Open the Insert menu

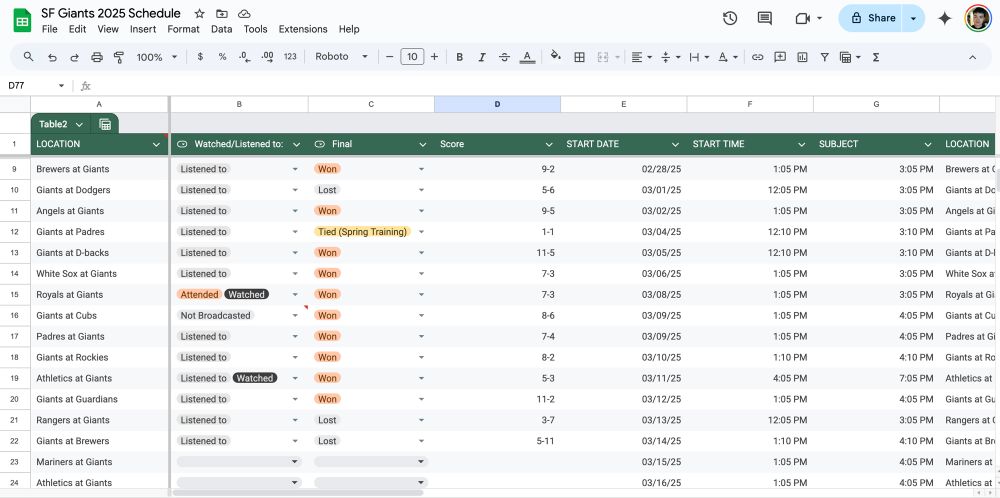point(143,29)
